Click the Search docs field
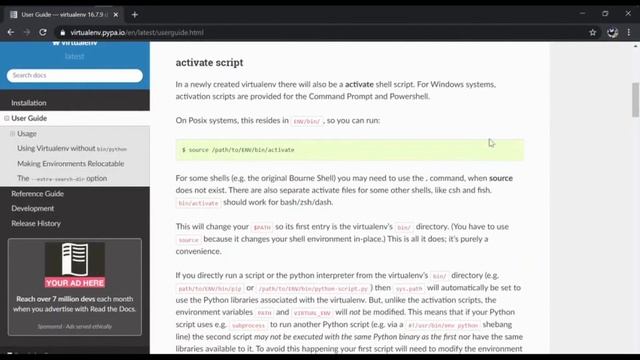 (x=75, y=76)
